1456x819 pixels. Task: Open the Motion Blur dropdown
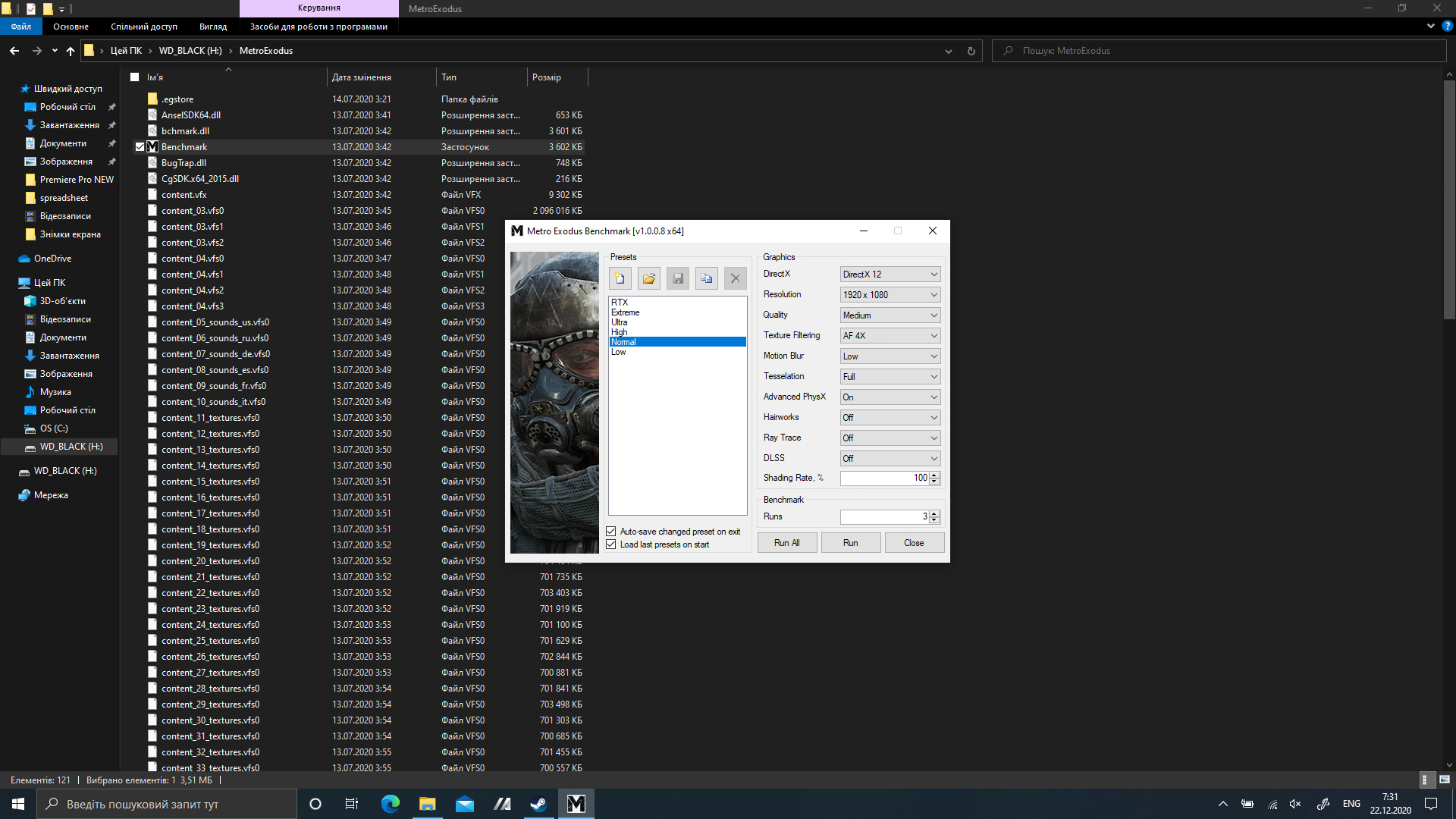(x=890, y=356)
